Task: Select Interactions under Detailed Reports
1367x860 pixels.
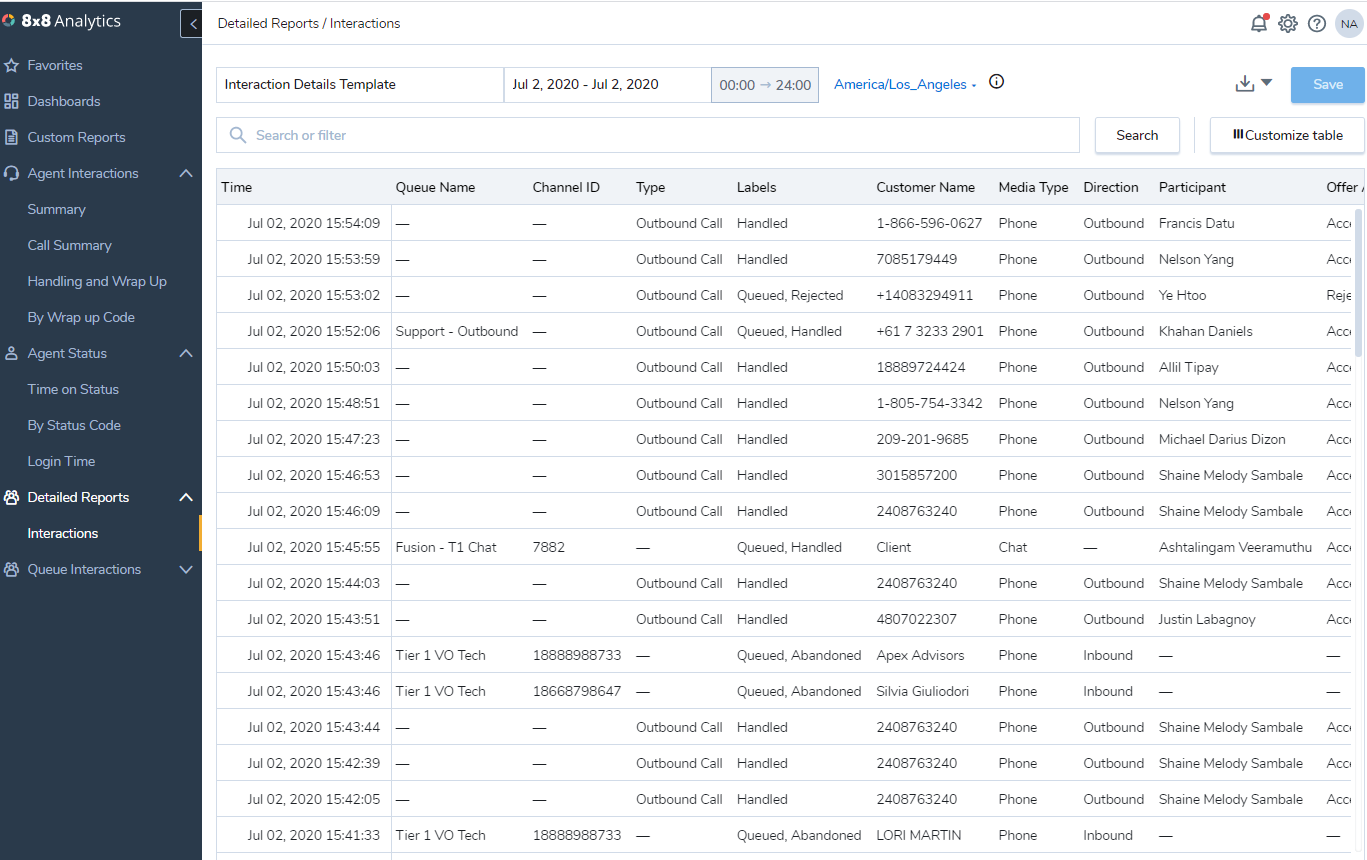Action: (x=63, y=533)
